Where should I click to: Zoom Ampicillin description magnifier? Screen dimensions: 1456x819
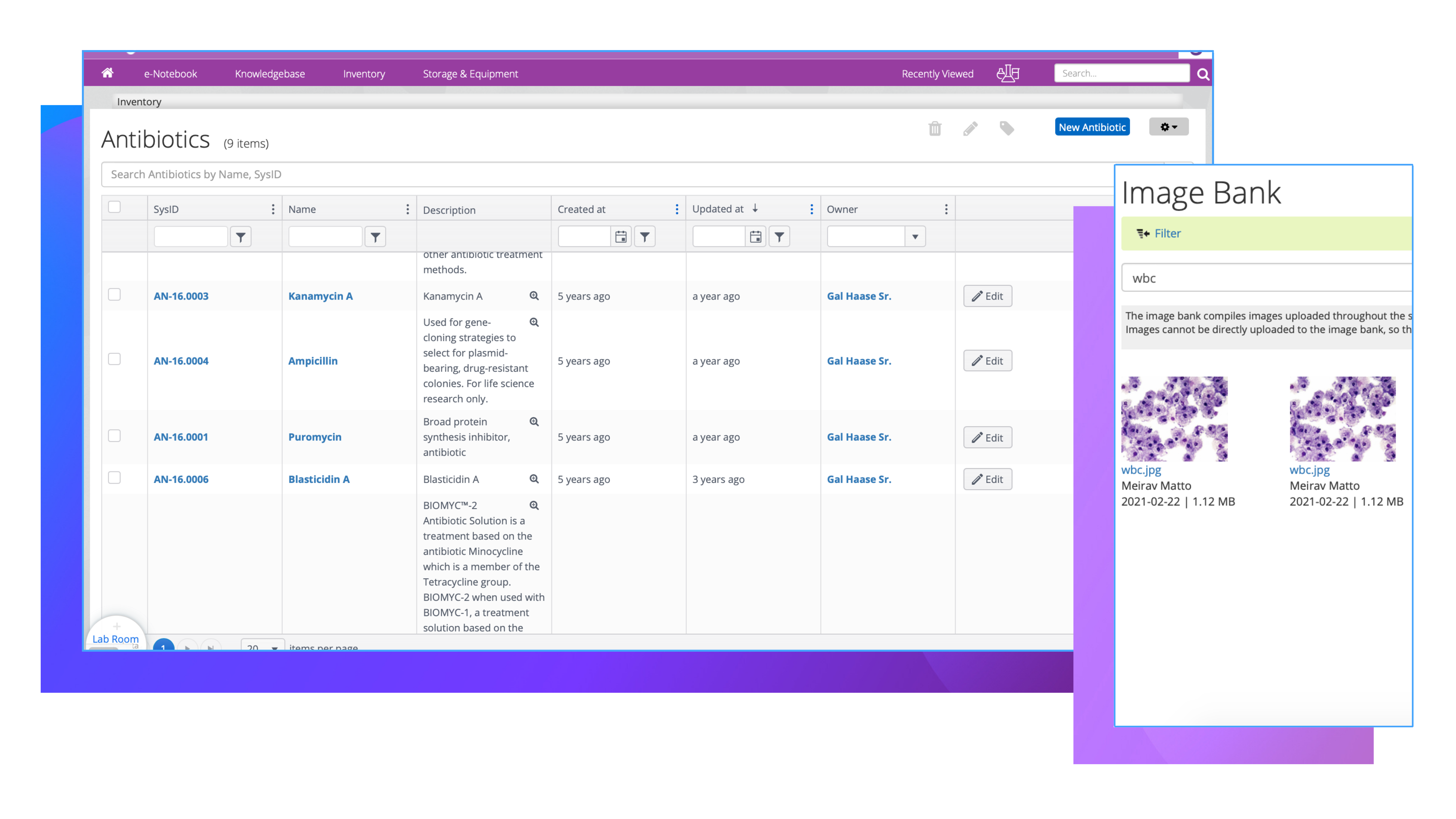tap(534, 322)
